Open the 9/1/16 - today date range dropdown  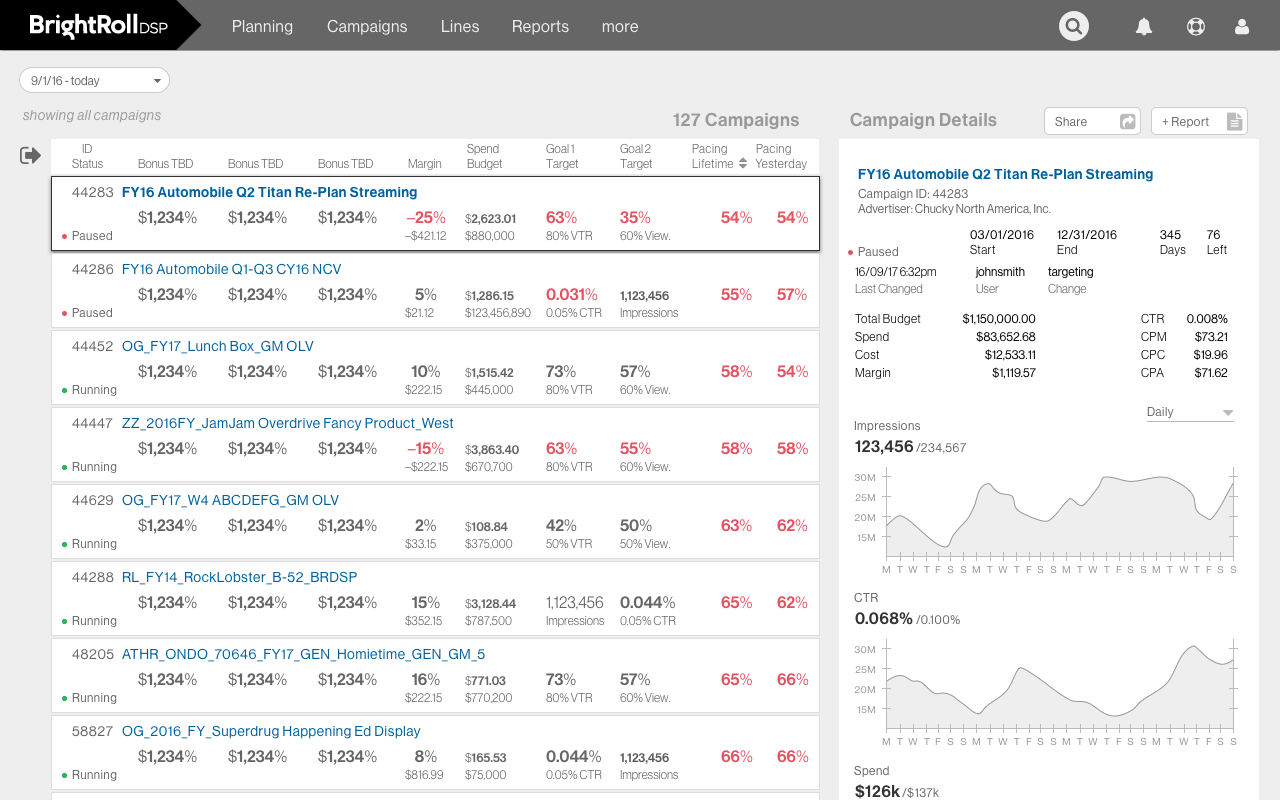coord(94,79)
